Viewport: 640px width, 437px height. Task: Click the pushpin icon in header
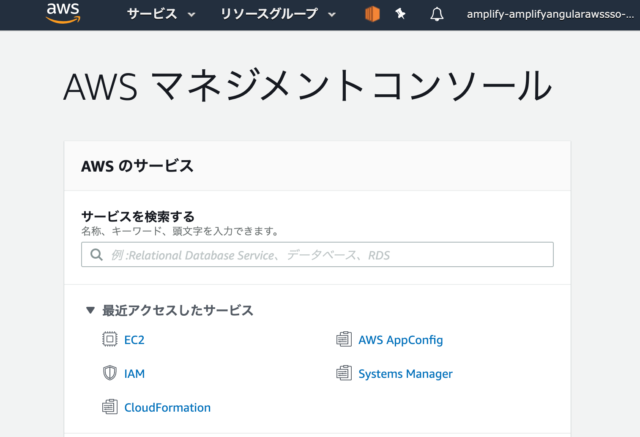click(400, 14)
